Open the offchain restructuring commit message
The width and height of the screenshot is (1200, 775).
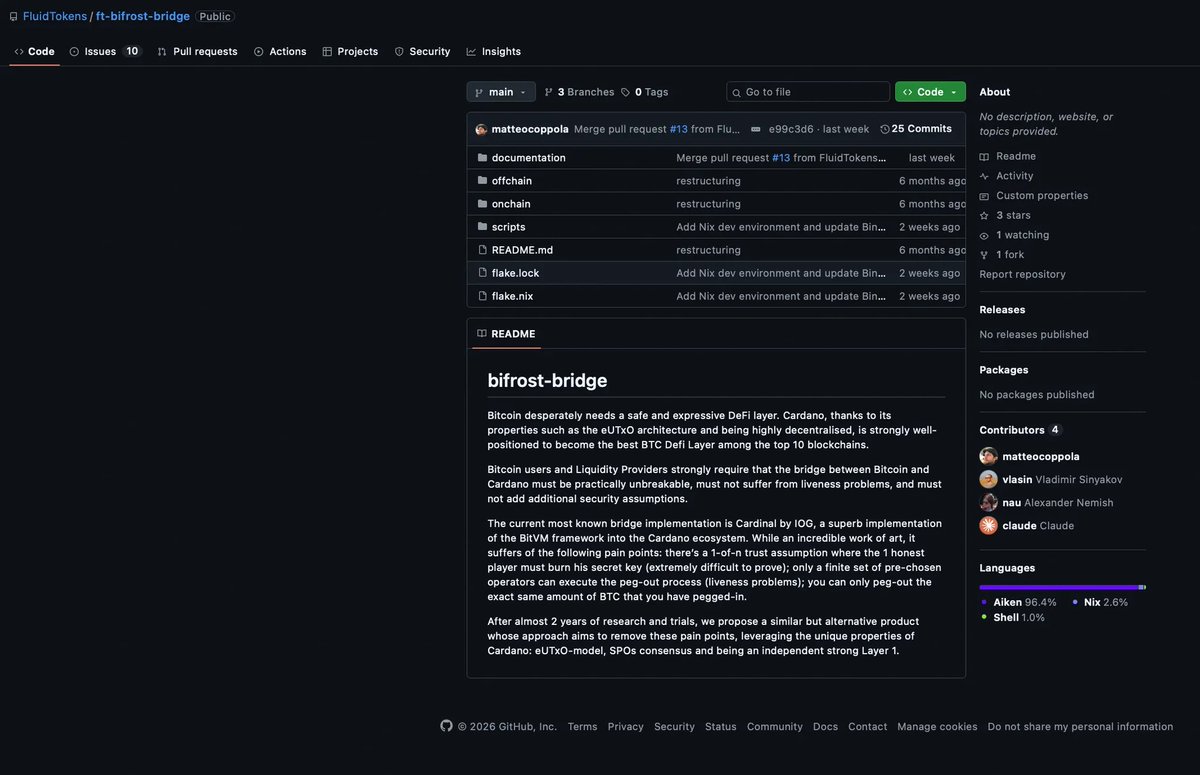tap(709, 181)
